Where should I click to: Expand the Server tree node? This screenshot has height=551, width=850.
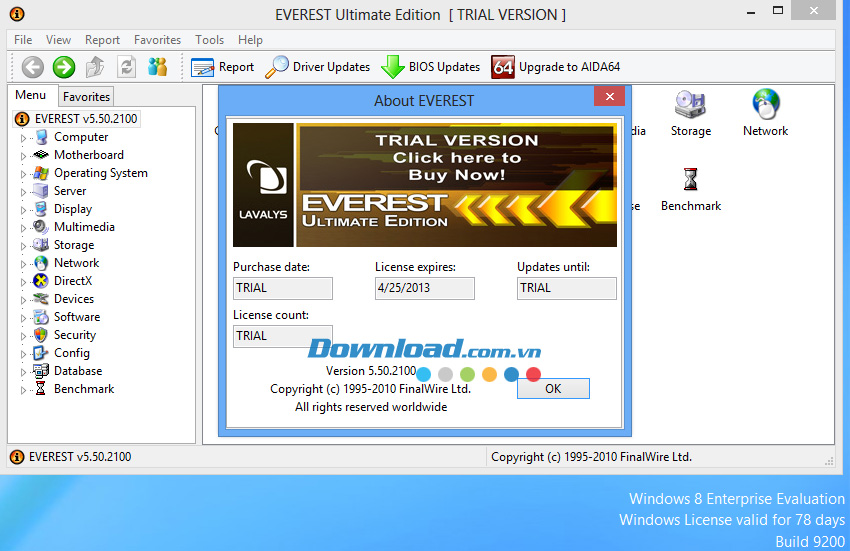(x=23, y=192)
